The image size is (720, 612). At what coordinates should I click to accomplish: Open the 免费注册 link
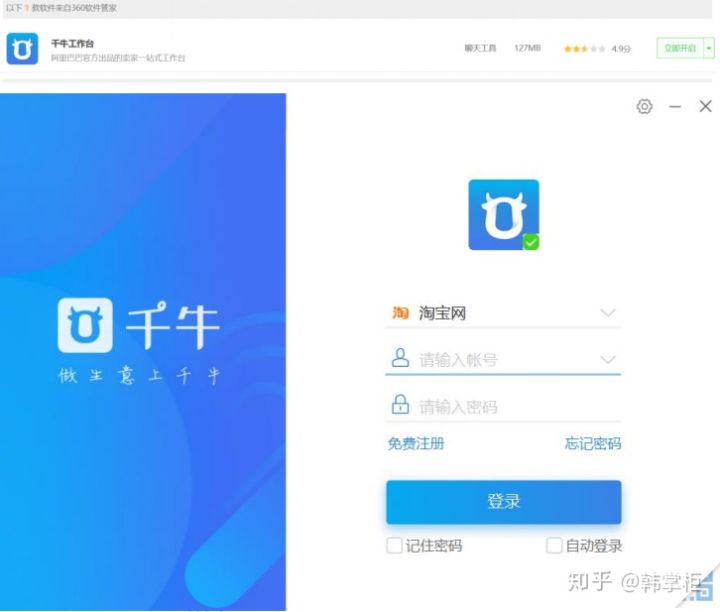click(x=416, y=444)
